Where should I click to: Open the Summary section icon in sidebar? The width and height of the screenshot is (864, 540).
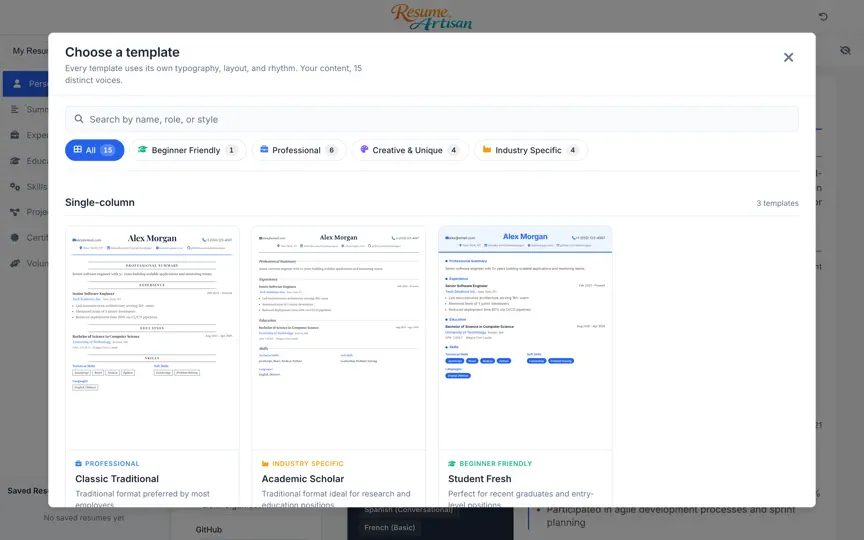pyautogui.click(x=15, y=109)
